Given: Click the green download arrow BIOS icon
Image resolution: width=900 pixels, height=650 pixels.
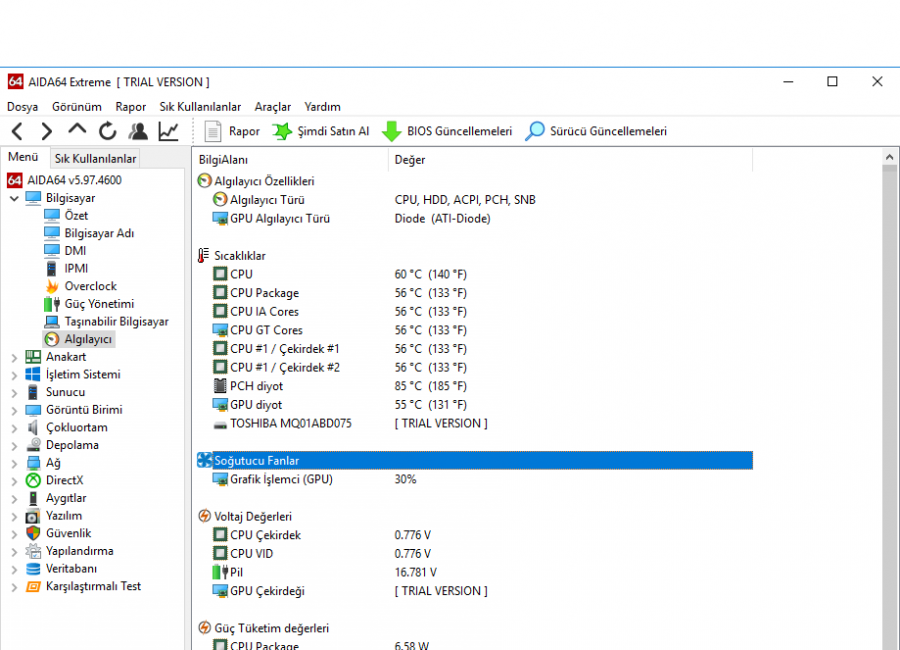Looking at the screenshot, I should [x=391, y=131].
